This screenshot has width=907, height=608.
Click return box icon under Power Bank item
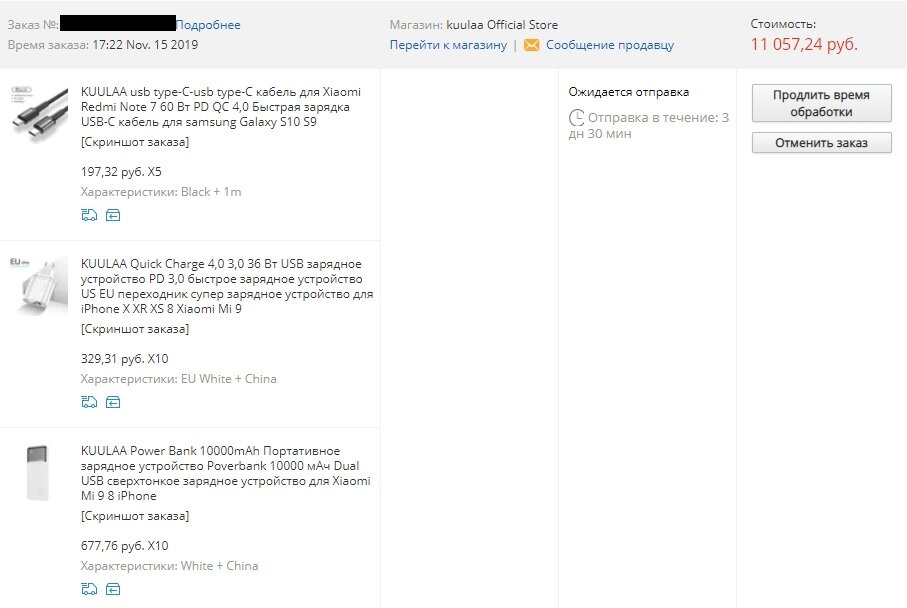(113, 589)
